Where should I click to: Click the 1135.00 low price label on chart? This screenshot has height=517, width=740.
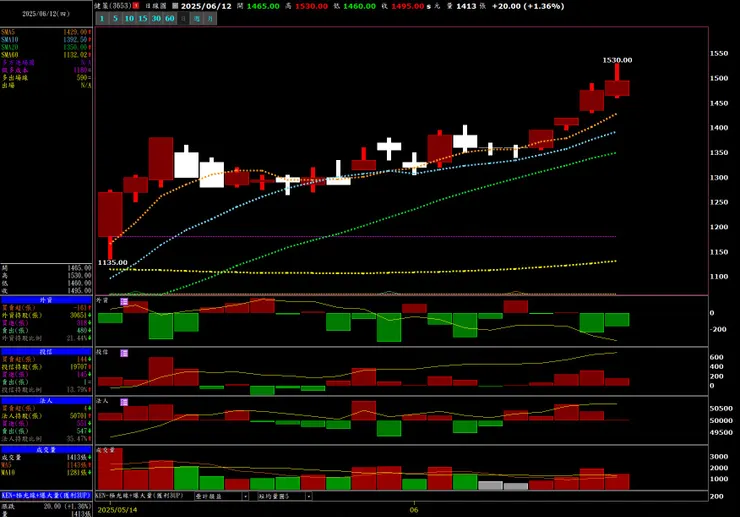click(x=113, y=263)
